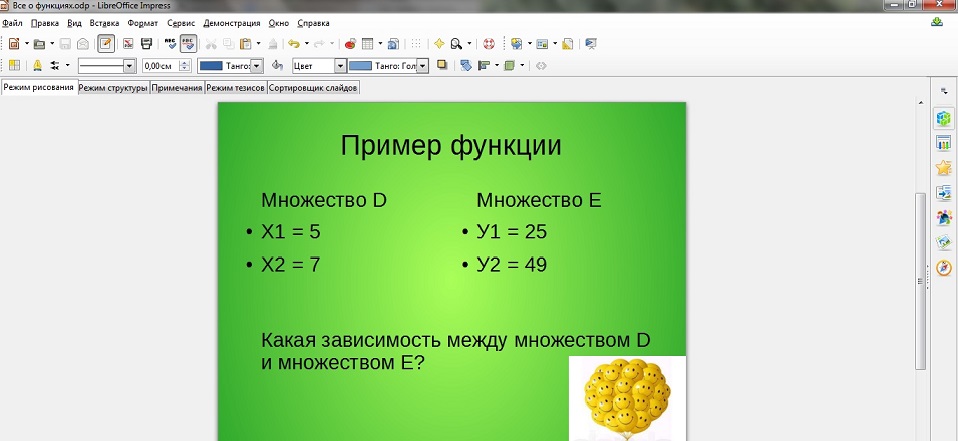This screenshot has height=441, width=958.
Task: Insert a chart using the chart icon
Action: 350,44
